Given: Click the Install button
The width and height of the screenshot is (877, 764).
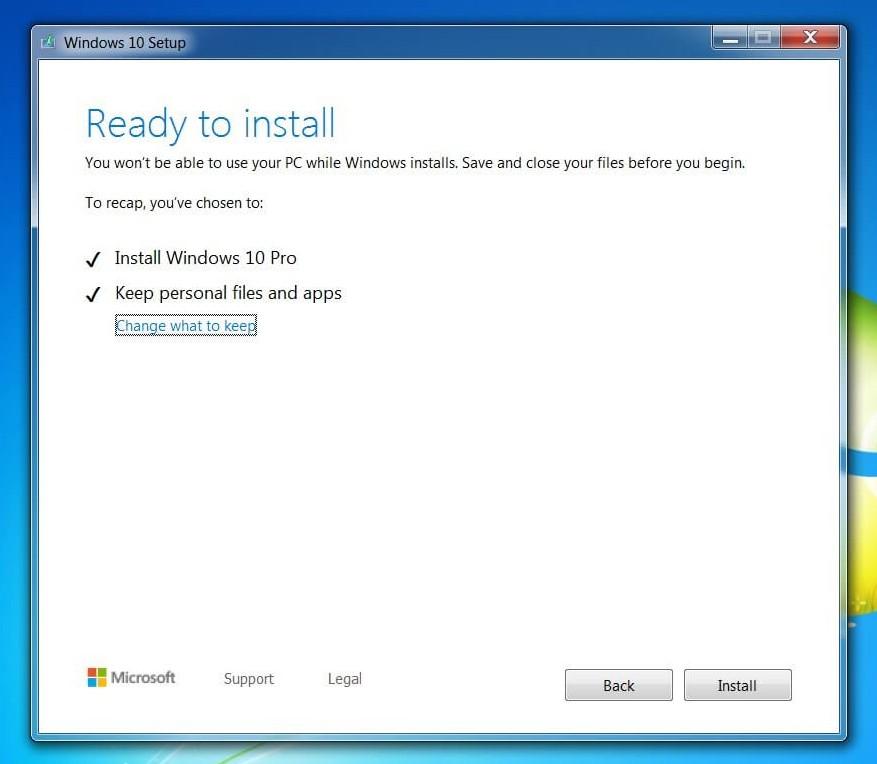Looking at the screenshot, I should point(737,685).
